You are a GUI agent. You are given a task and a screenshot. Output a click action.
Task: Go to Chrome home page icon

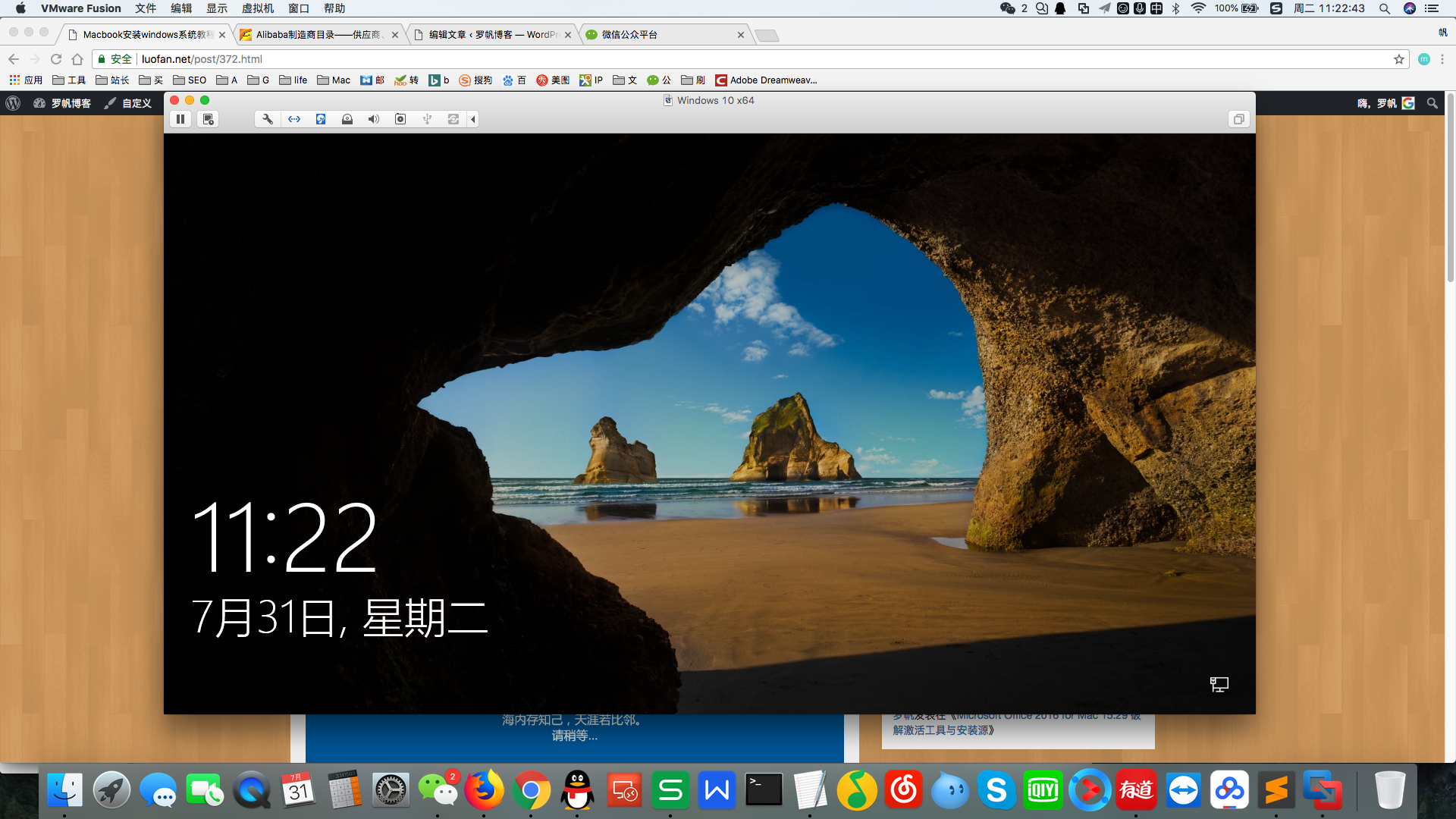coord(77,59)
